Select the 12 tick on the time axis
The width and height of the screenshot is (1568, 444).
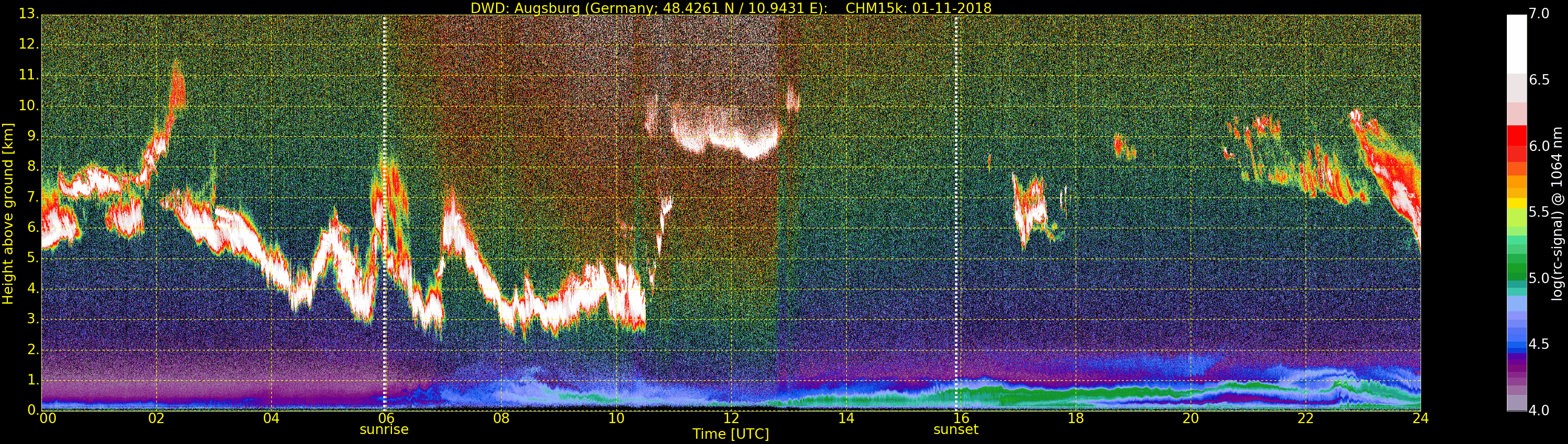[731, 418]
